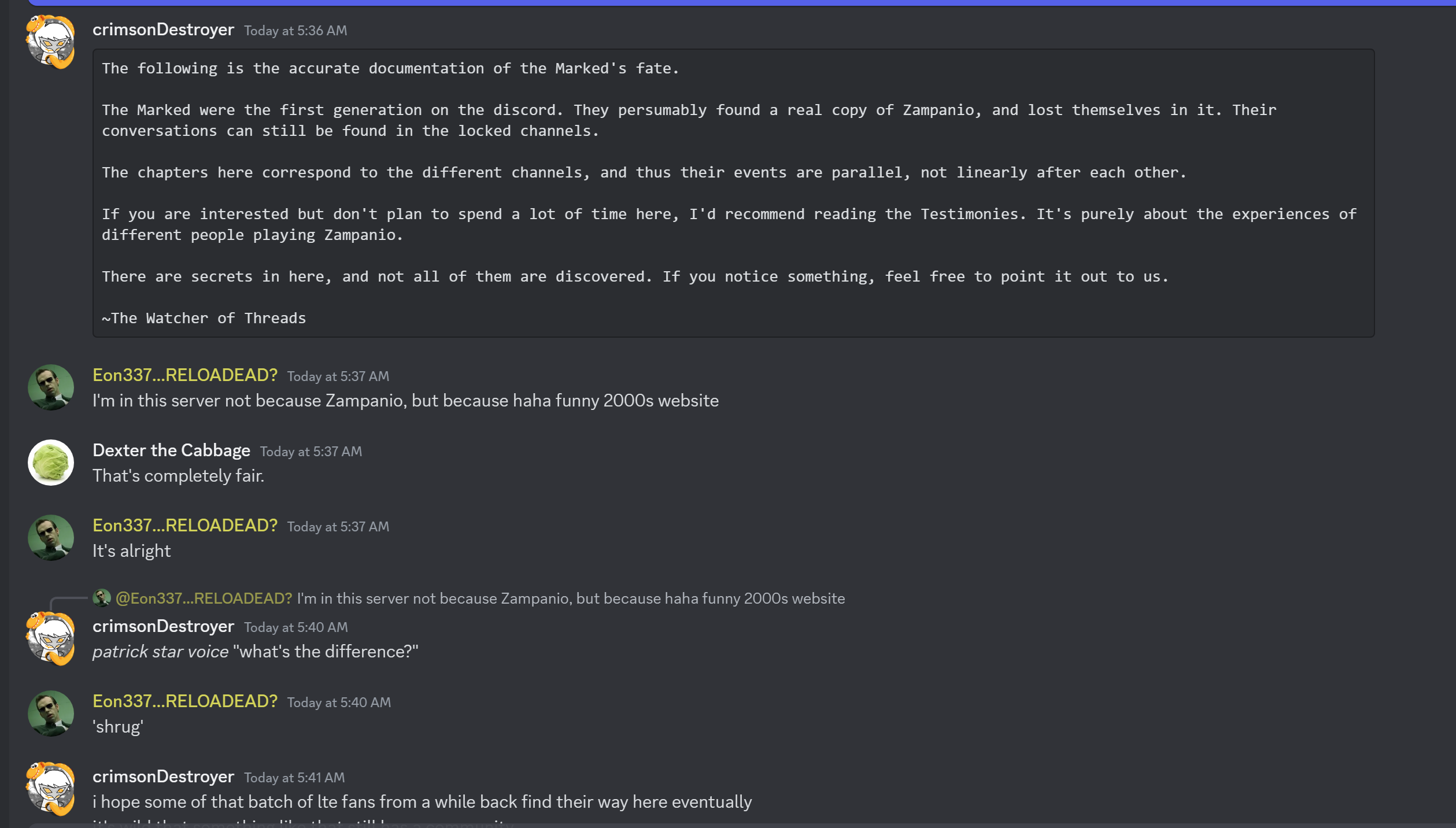
Task: Click the Eon337...RELOADEAD? username above "It's alright"
Action: (x=185, y=526)
